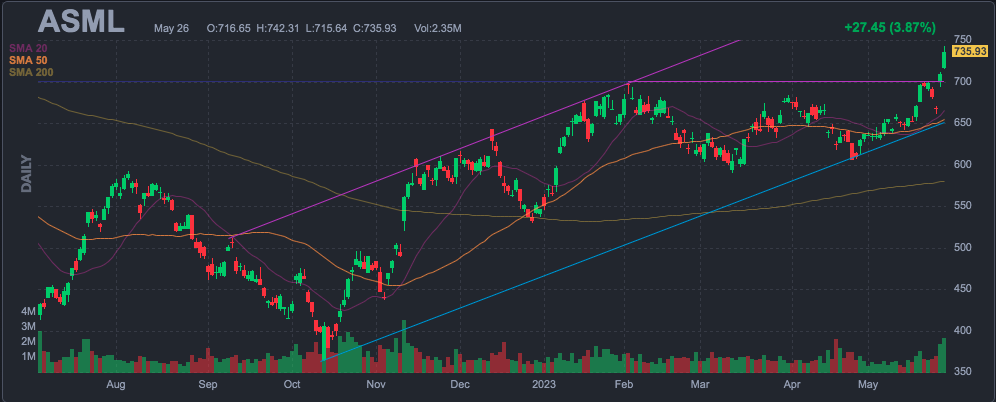This screenshot has width=996, height=402.
Task: Click the +27.45 (3.87%) change value
Action: click(x=890, y=27)
